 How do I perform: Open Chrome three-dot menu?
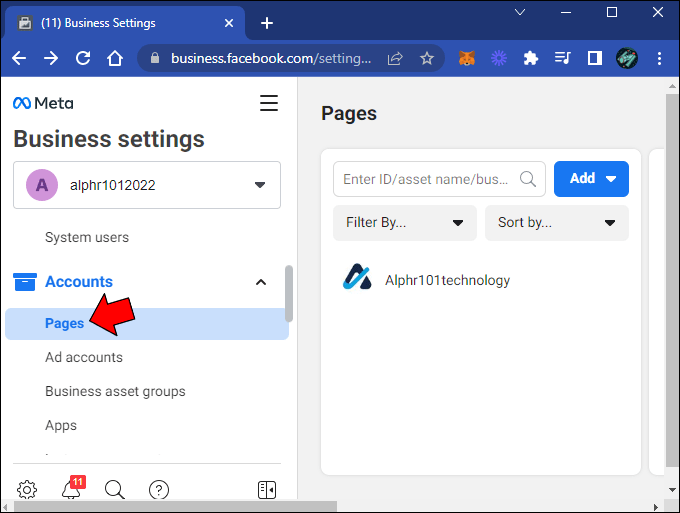tap(659, 58)
